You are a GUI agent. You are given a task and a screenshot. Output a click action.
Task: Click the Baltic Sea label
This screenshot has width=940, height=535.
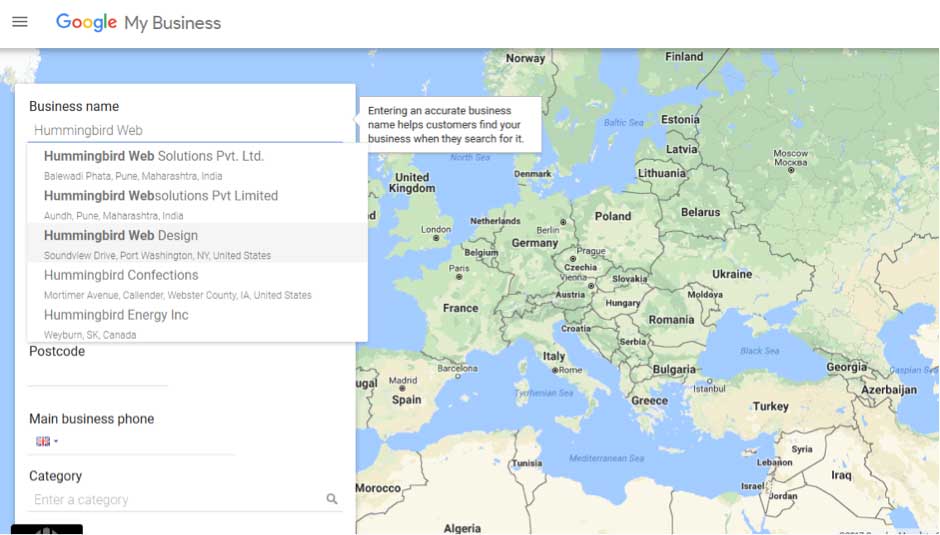coord(623,122)
